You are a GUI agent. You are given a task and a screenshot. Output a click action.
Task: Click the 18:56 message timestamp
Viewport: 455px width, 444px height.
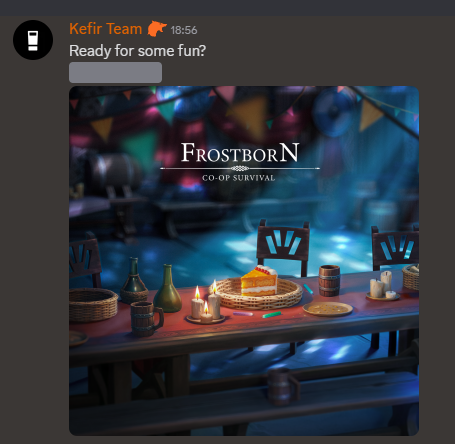(x=184, y=30)
